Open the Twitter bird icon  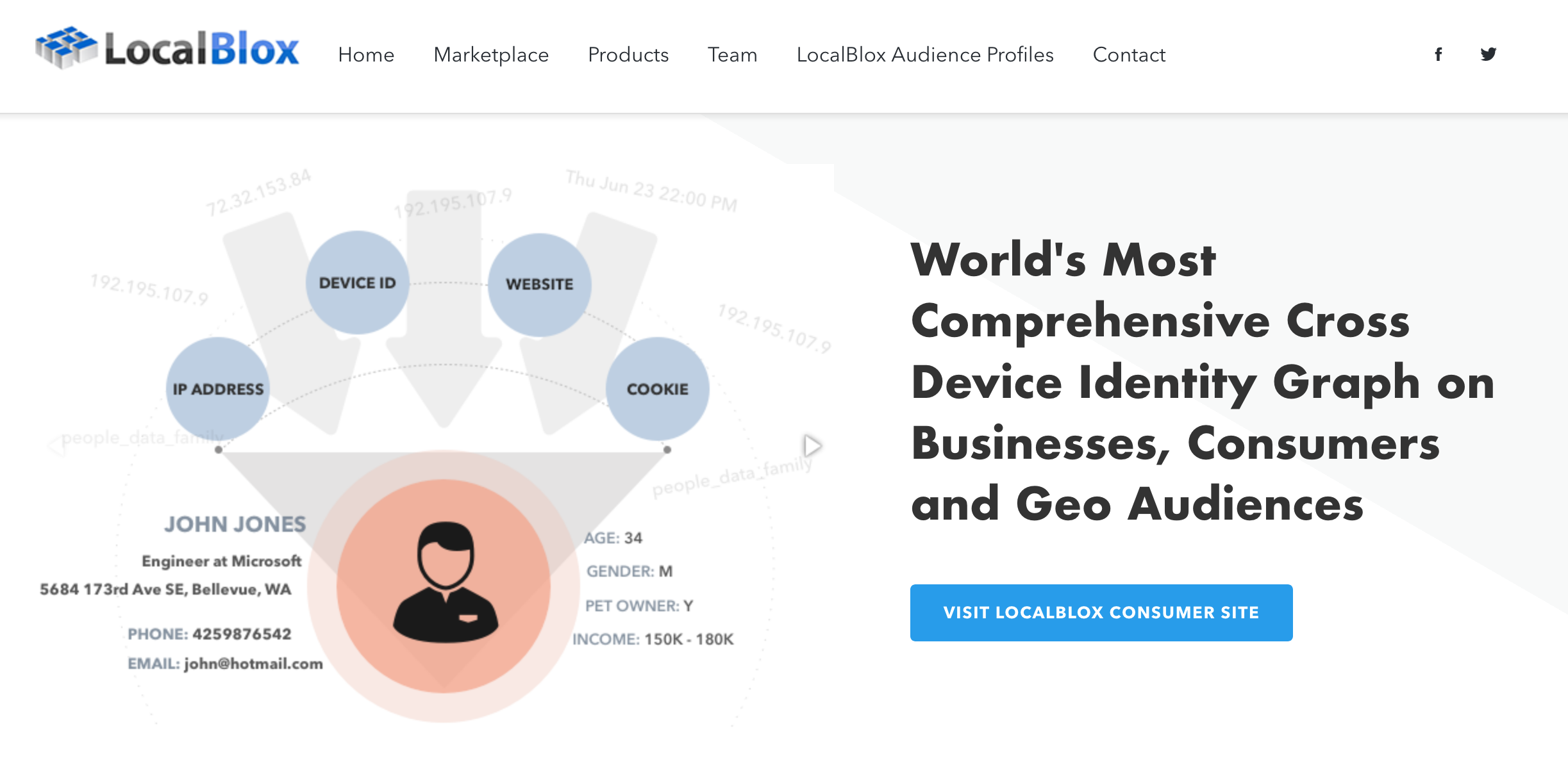coord(1488,54)
